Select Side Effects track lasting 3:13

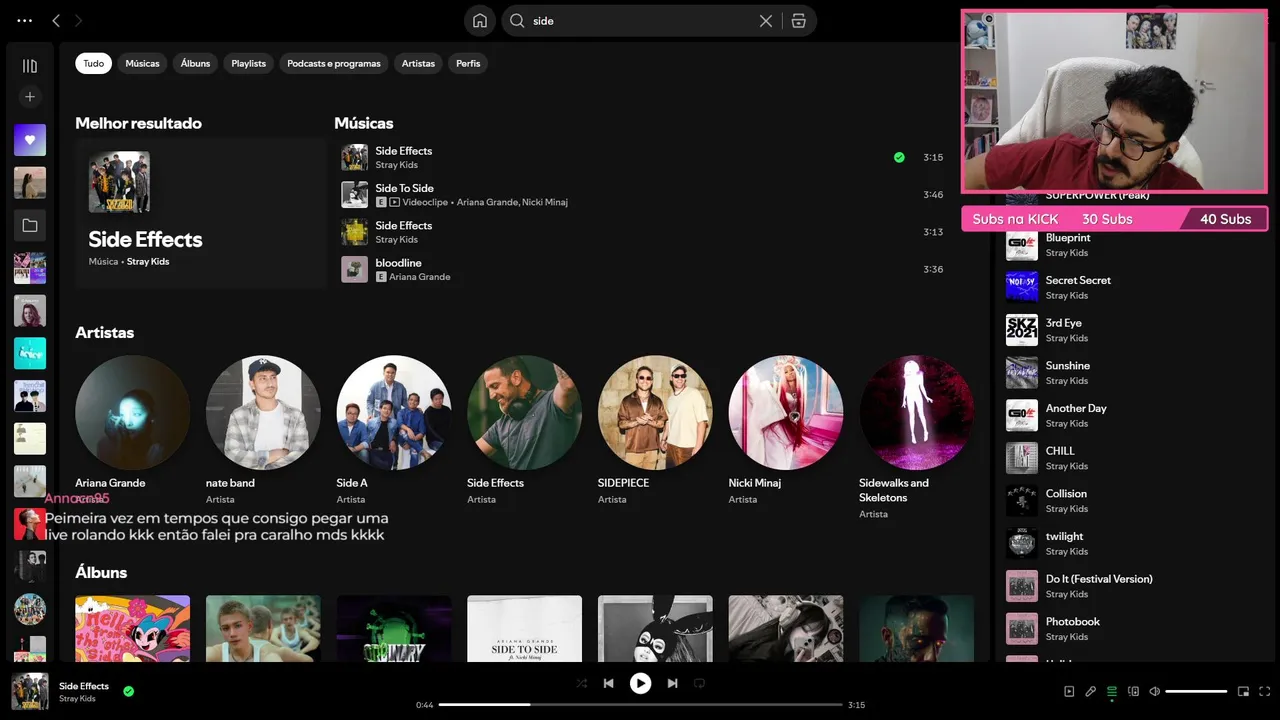pos(642,232)
